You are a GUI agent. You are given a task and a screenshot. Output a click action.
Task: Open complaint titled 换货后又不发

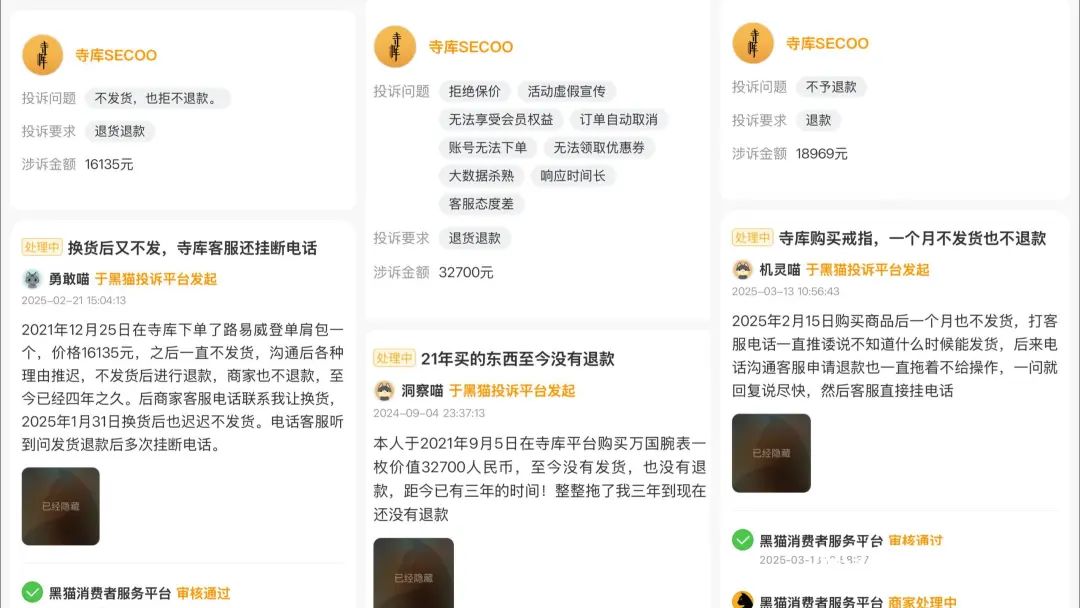[192, 248]
